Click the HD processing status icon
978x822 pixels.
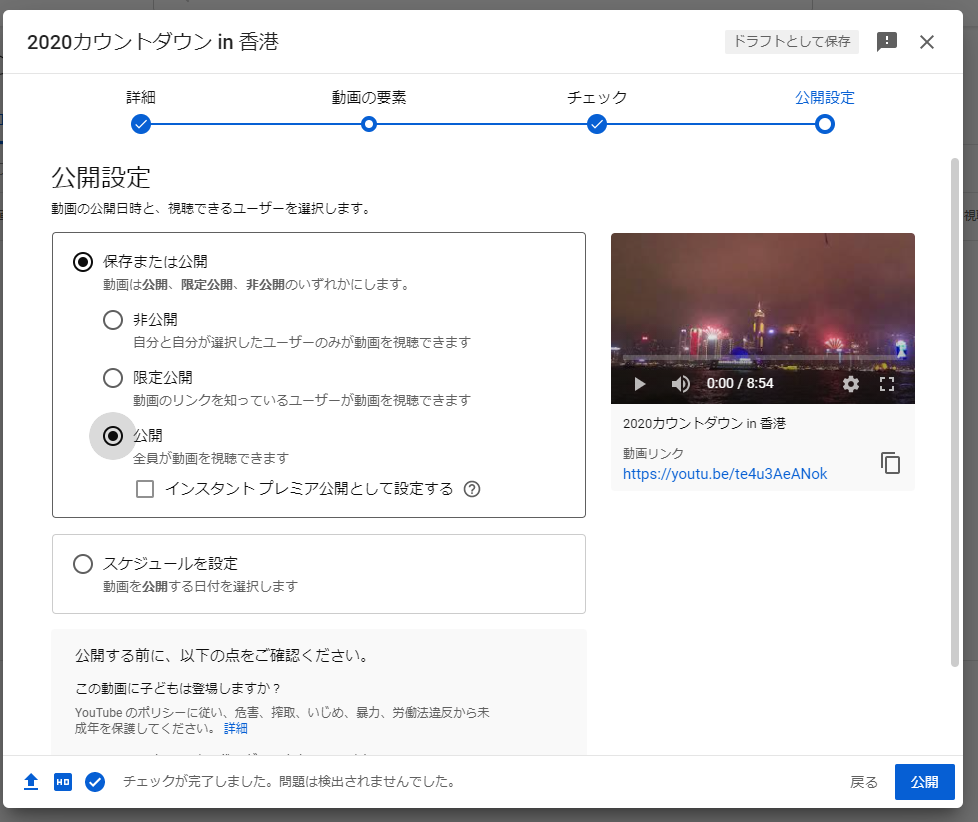(63, 782)
